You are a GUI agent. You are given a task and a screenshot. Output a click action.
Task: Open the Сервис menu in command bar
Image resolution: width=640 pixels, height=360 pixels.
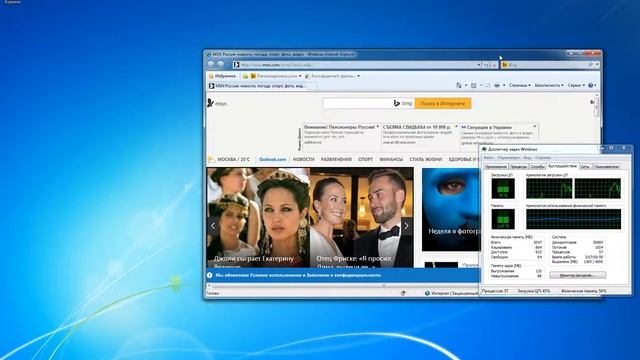pyautogui.click(x=576, y=85)
